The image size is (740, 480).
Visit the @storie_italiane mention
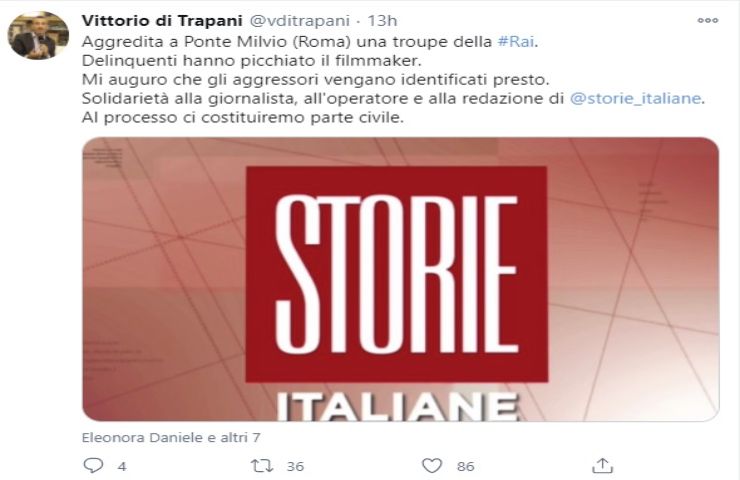[x=635, y=98]
